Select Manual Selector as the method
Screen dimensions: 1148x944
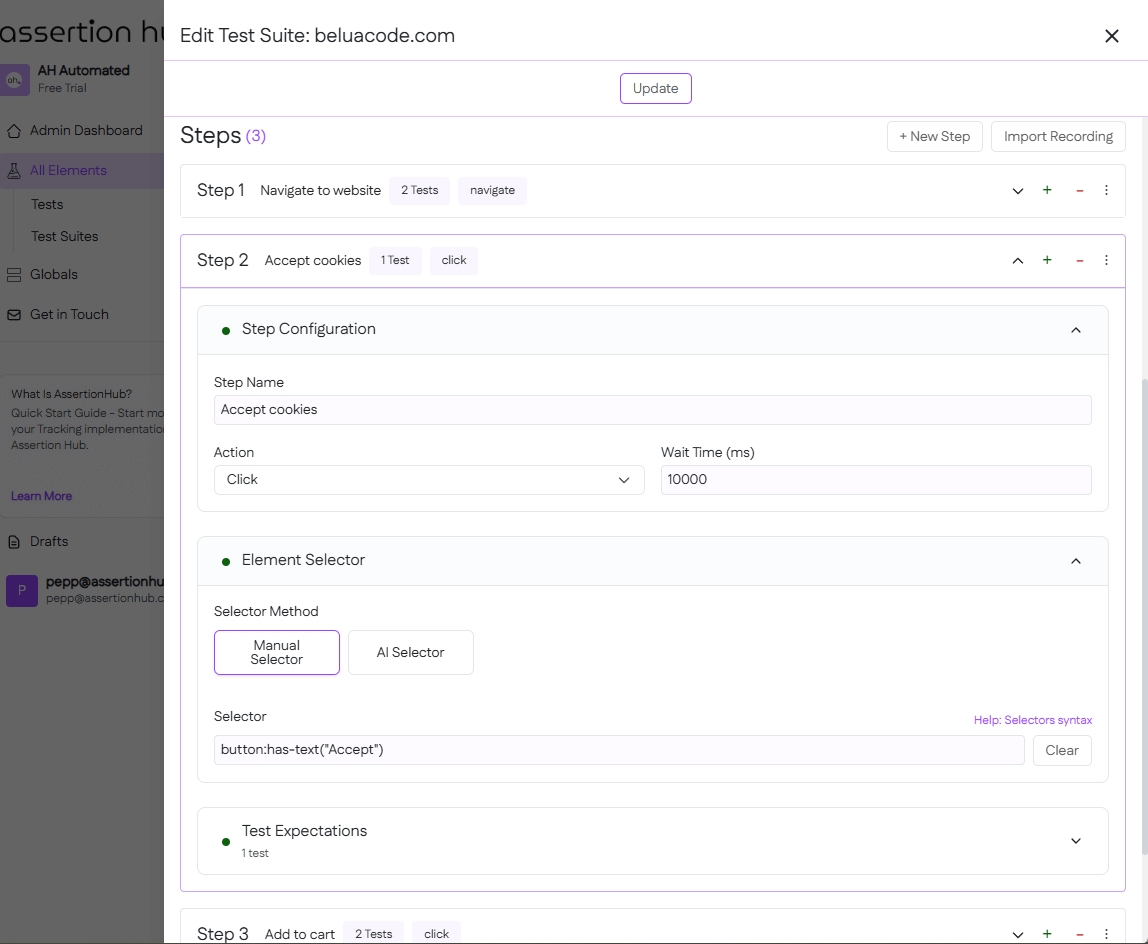click(x=276, y=652)
